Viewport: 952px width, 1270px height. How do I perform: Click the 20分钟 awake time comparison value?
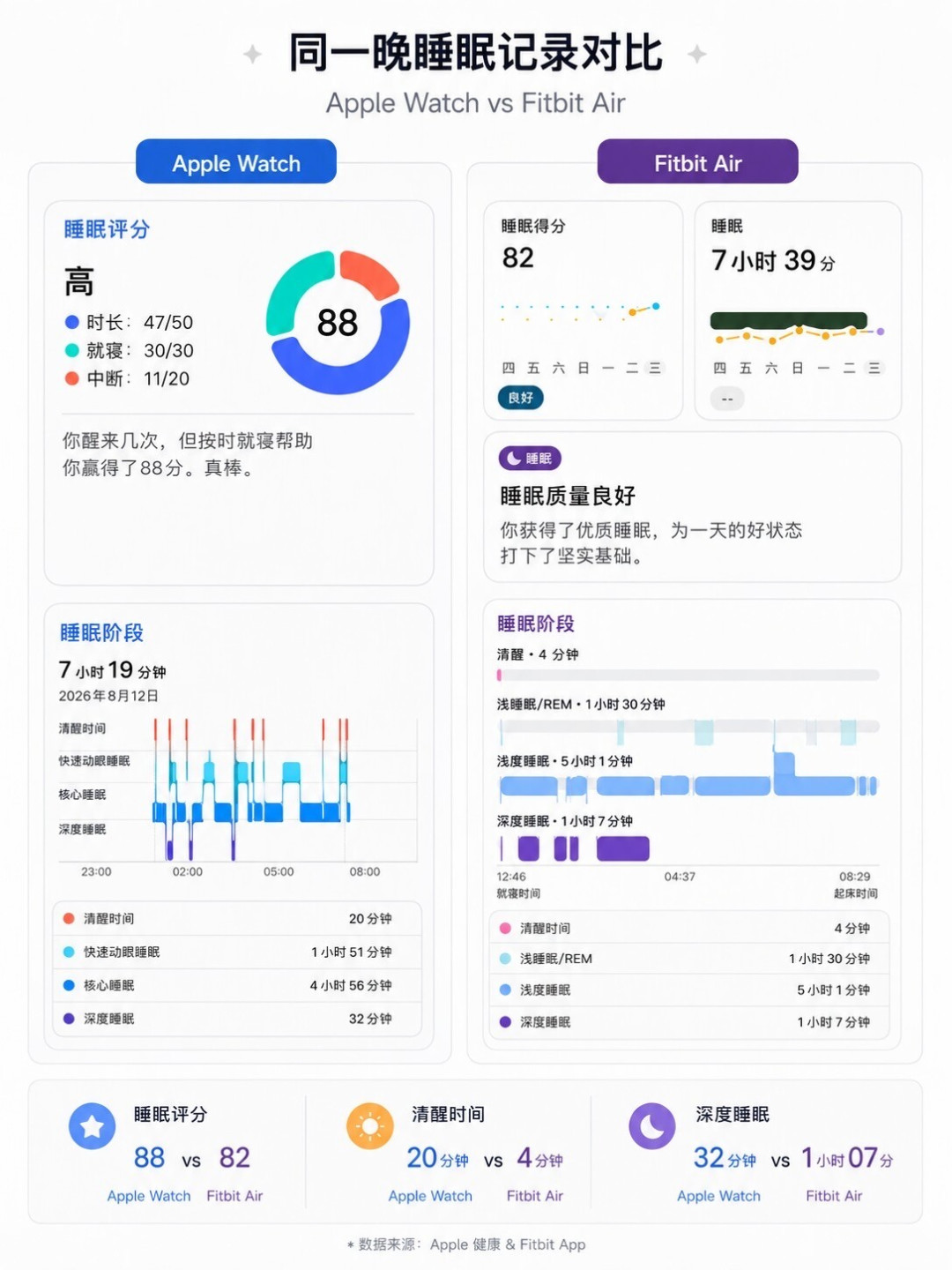[437, 1158]
